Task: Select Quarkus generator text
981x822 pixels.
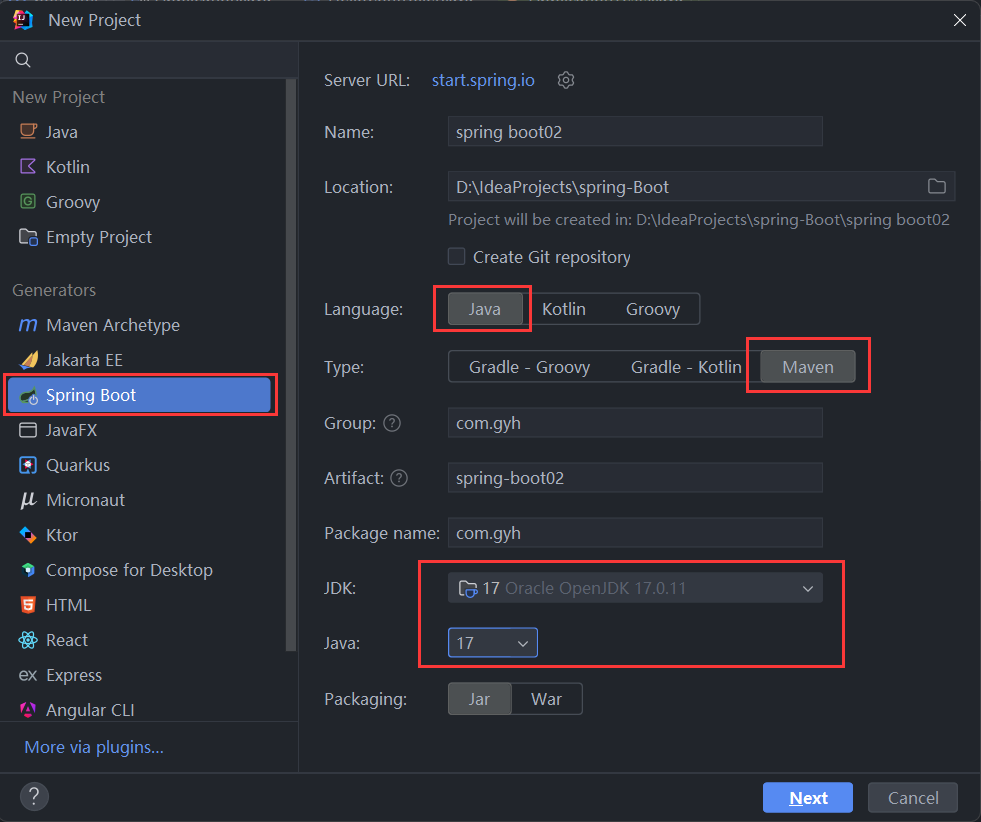Action: coord(78,465)
